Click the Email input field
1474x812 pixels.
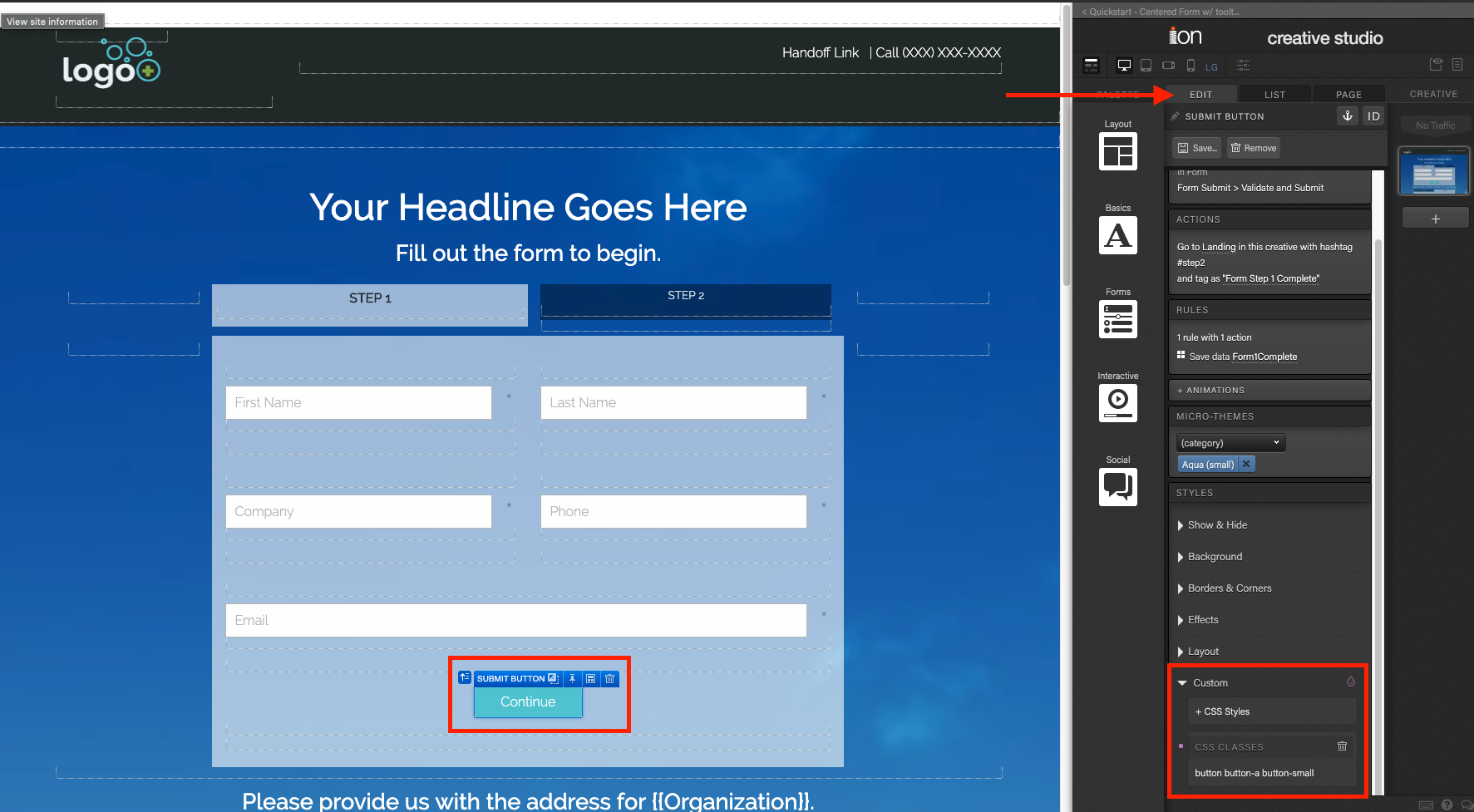pos(516,620)
